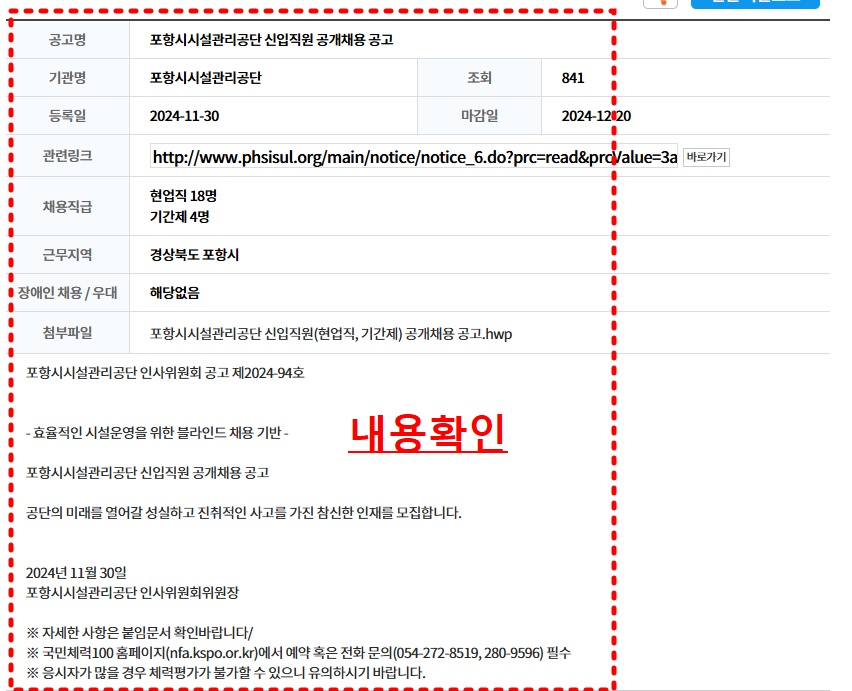Click the body line 포항시시설관리공단 신입직원 공개채용 공고
This screenshot has height=691, width=852.
147,473
